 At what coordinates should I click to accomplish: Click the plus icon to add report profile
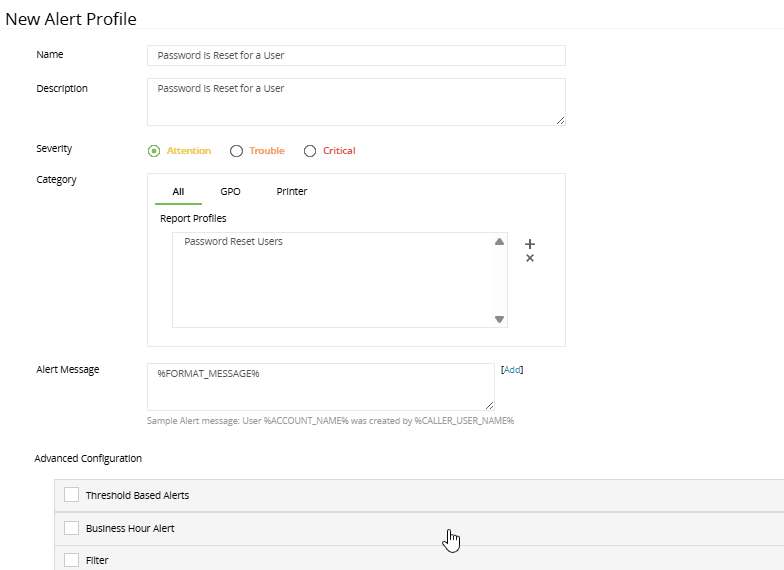(x=530, y=244)
